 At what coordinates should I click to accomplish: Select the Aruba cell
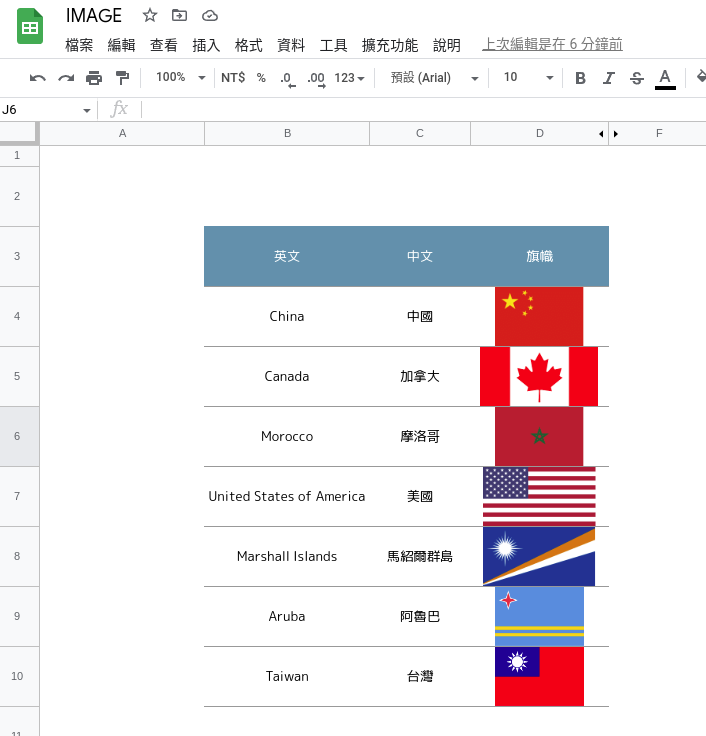pyautogui.click(x=287, y=616)
